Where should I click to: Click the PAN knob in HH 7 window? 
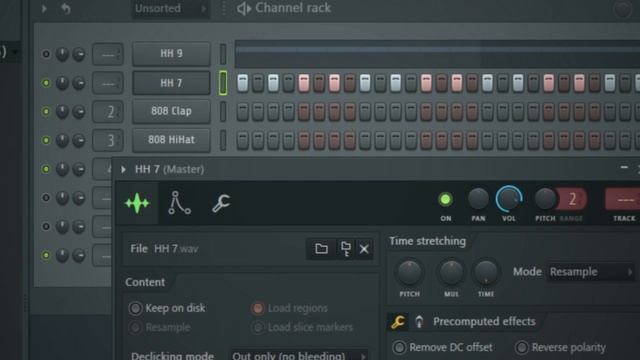coord(478,199)
